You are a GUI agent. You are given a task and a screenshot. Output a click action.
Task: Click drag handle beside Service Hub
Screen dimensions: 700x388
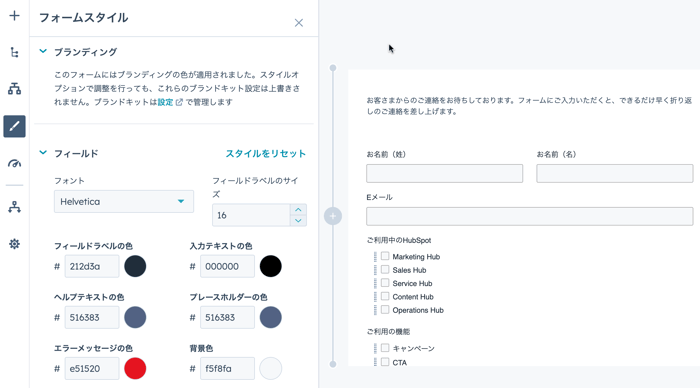[x=375, y=284]
